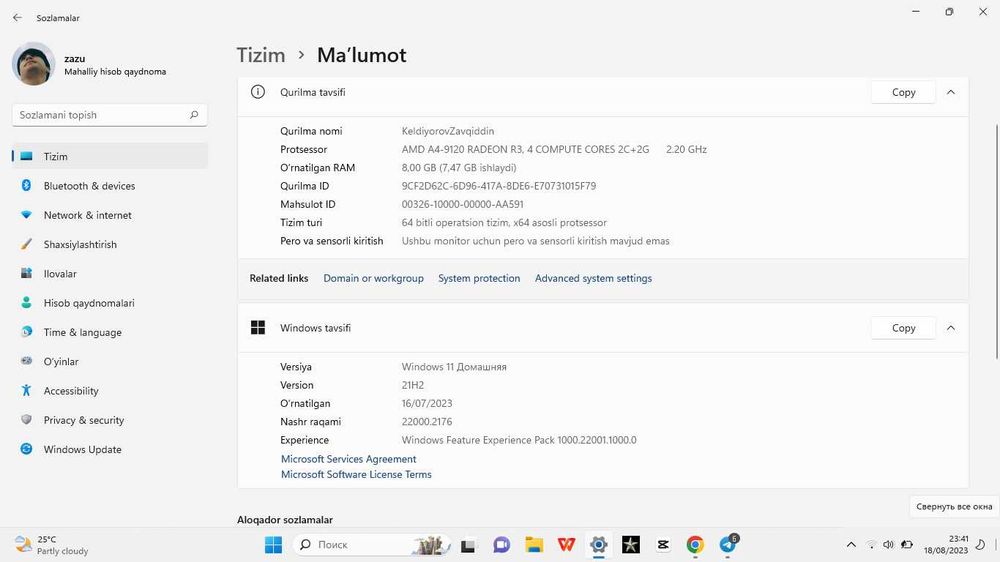1000x562 pixels.
Task: Copy the Windows tavsifi details
Action: click(903, 328)
